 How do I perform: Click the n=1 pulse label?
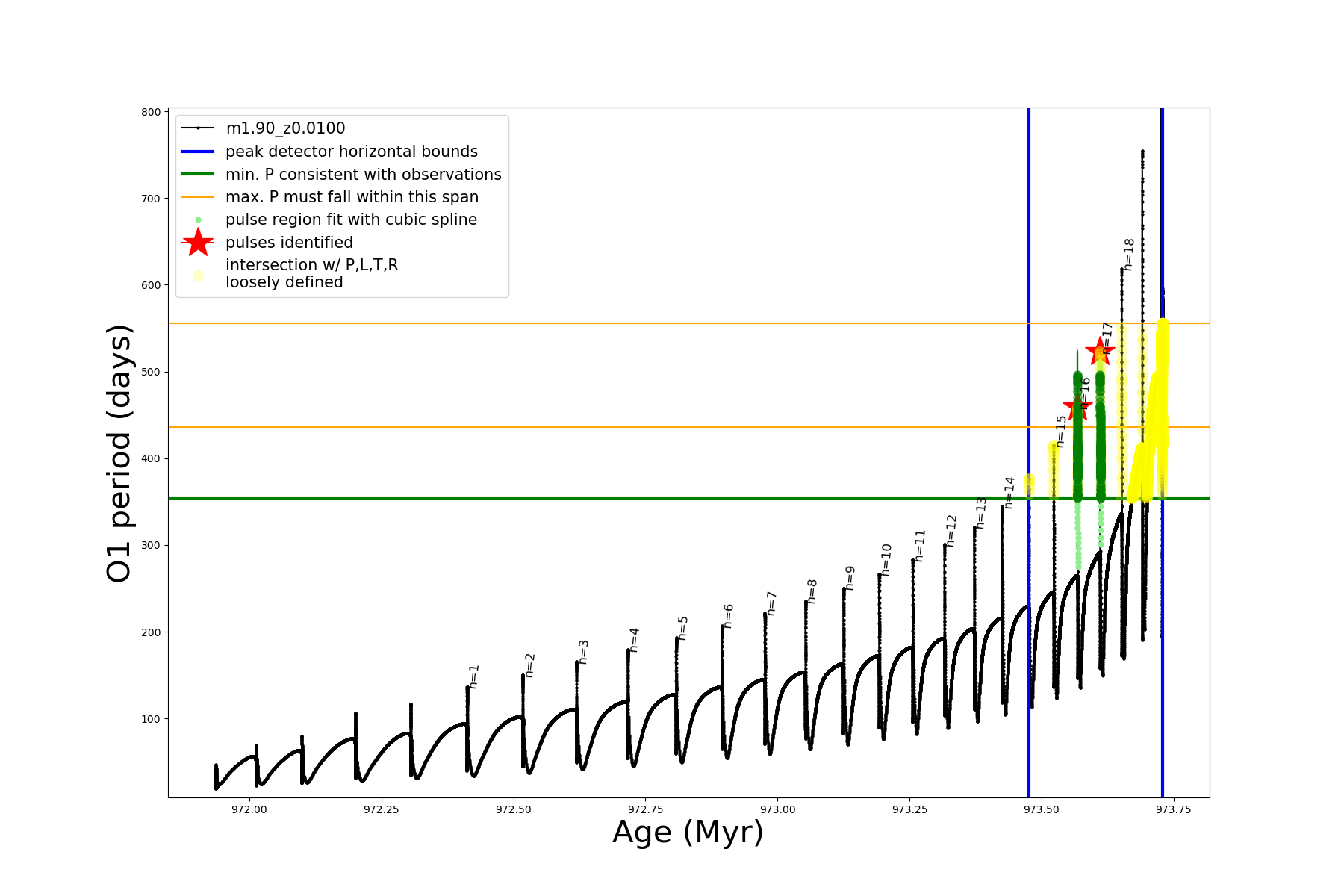[473, 676]
